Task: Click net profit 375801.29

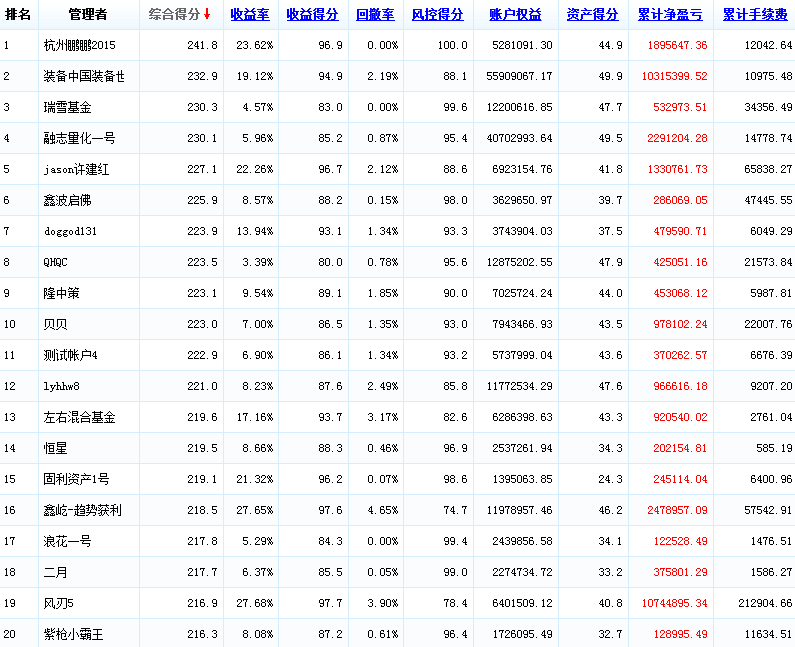Action: 680,572
